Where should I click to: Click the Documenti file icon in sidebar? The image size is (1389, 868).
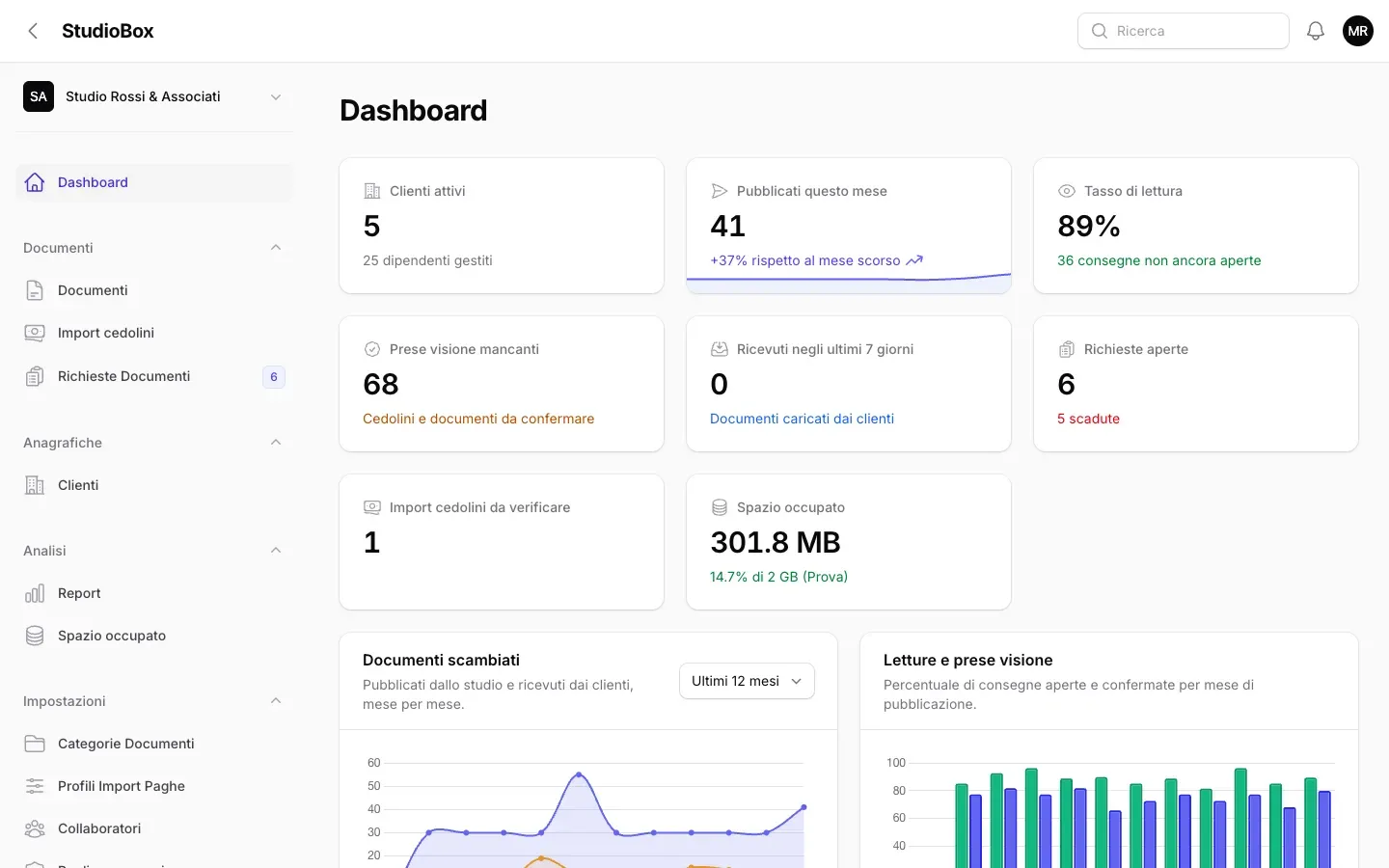[35, 290]
